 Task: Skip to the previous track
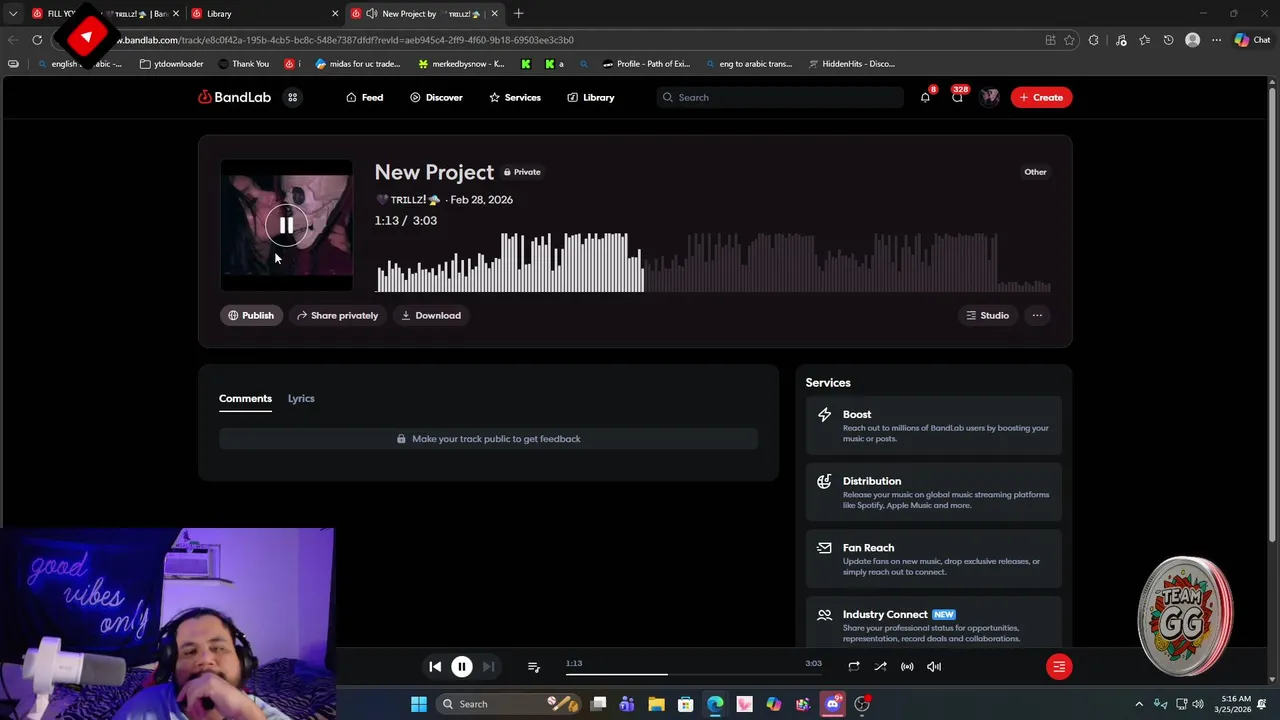point(435,667)
